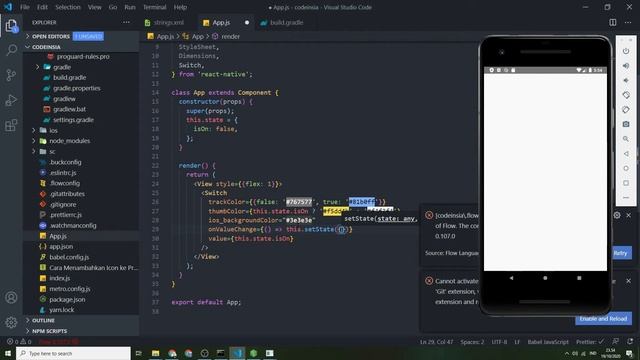This screenshot has width=640, height=360.
Task: Dismiss the Flow error notification
Action: (629, 215)
